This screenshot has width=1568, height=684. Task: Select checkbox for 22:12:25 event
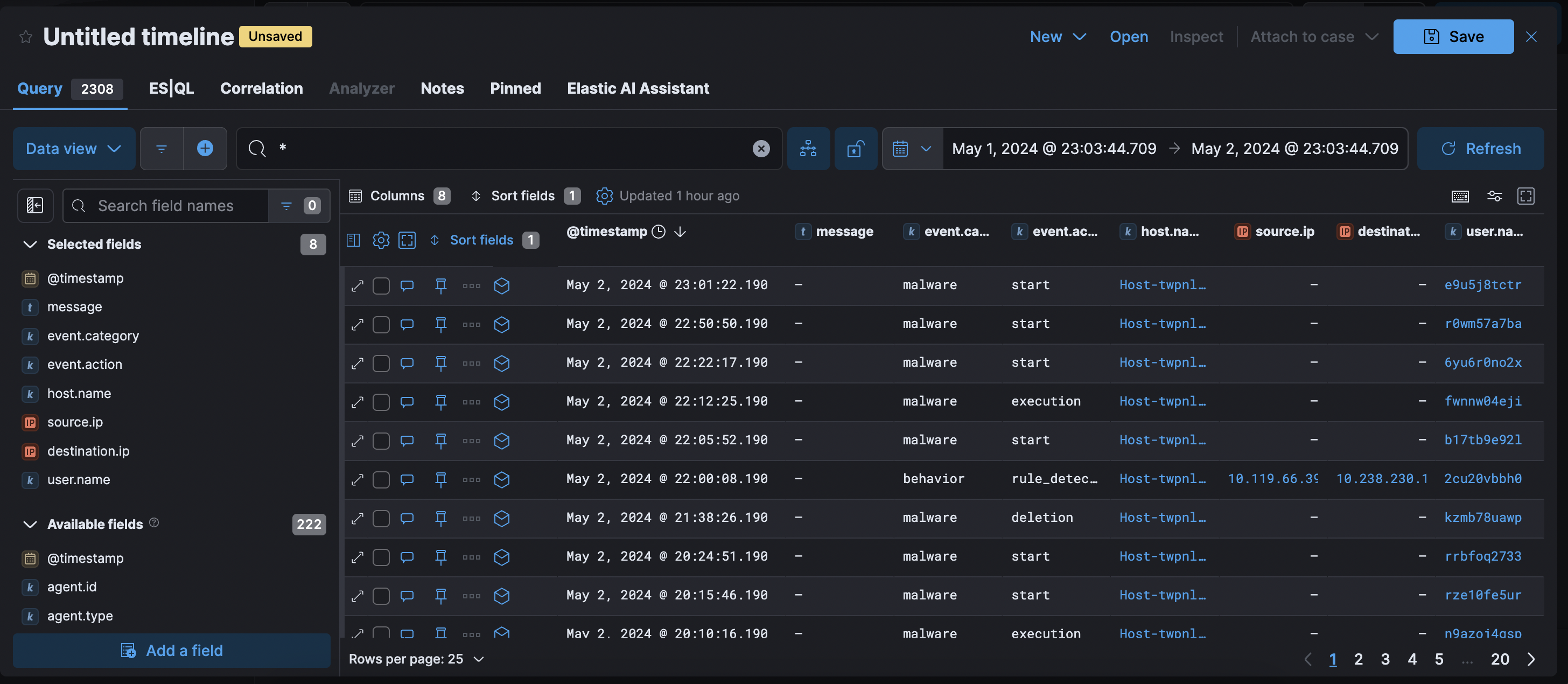pos(381,402)
